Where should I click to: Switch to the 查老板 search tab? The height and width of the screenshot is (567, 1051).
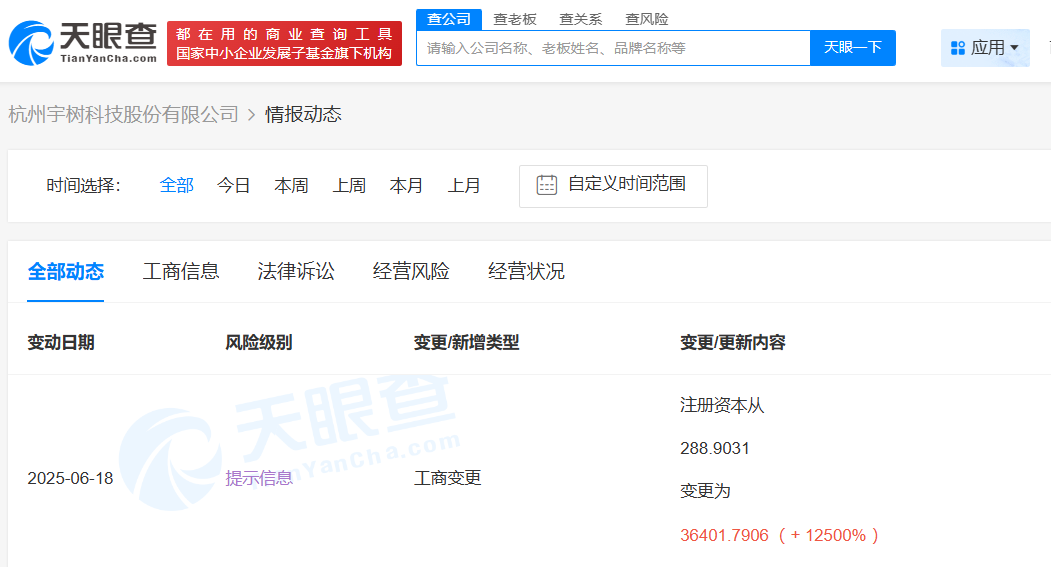click(515, 19)
